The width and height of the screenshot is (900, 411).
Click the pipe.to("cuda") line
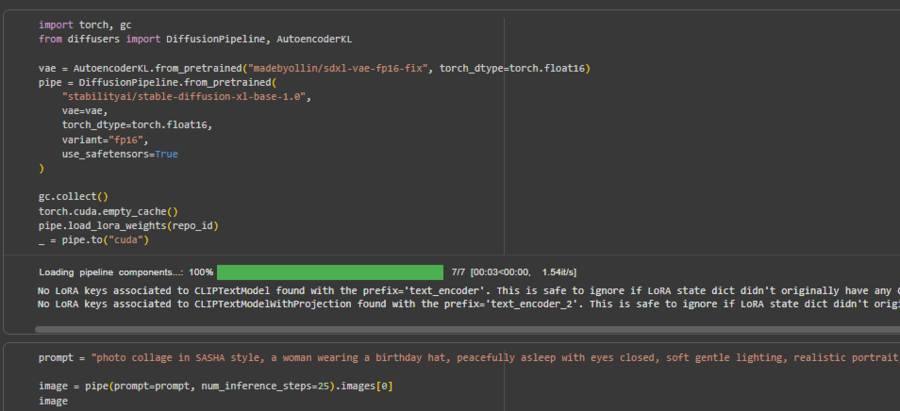coord(94,240)
